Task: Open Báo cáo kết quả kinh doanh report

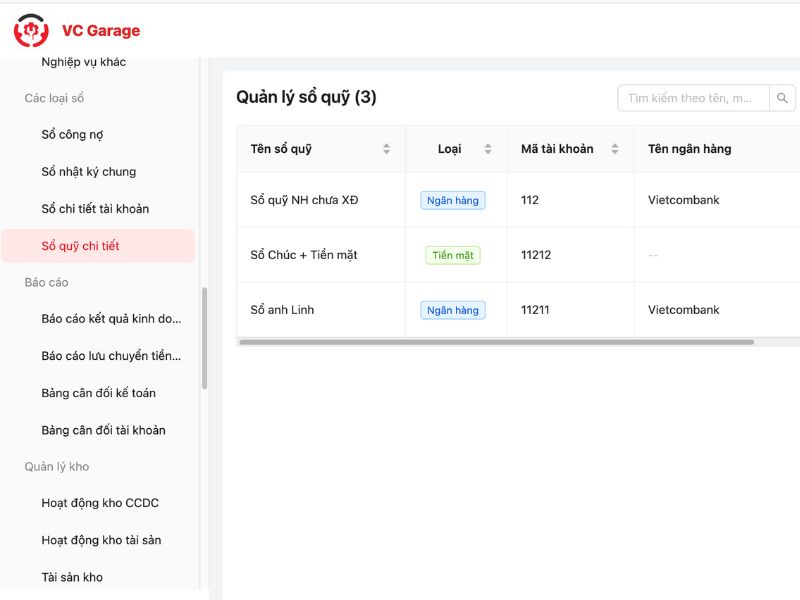Action: coord(111,319)
